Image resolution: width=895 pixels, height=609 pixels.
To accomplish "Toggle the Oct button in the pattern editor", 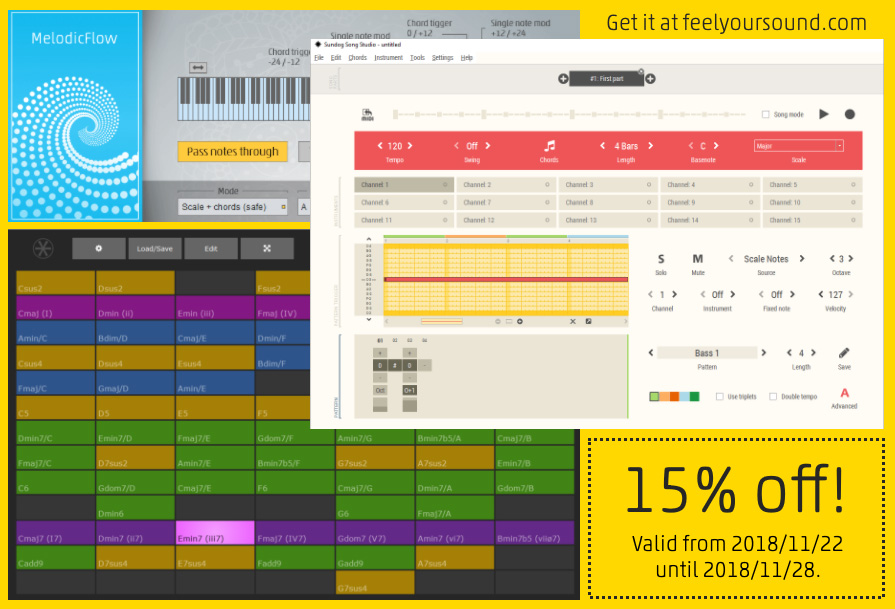I will coord(380,390).
